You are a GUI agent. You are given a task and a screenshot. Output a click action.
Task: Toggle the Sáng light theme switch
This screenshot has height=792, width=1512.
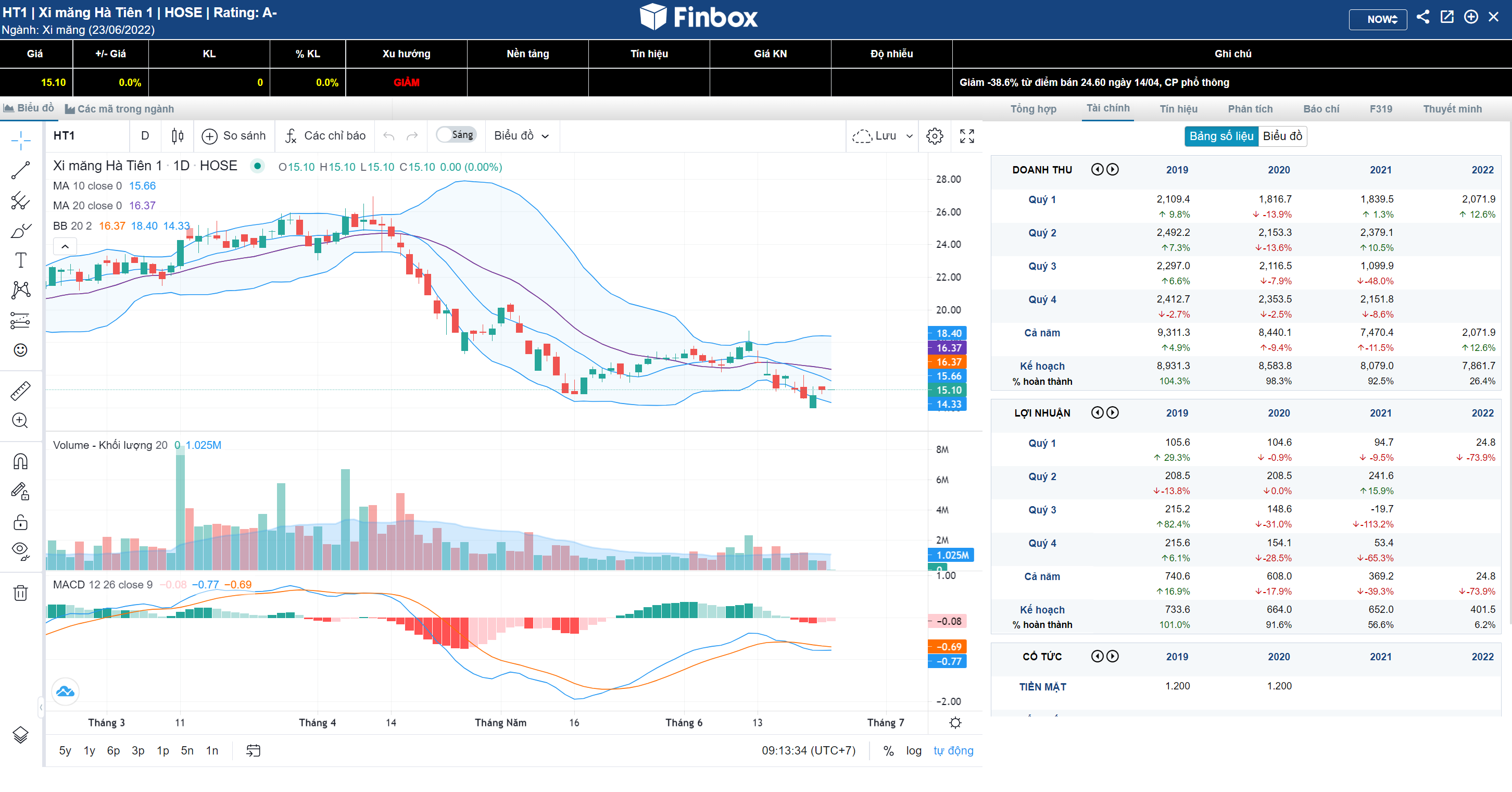[x=456, y=135]
